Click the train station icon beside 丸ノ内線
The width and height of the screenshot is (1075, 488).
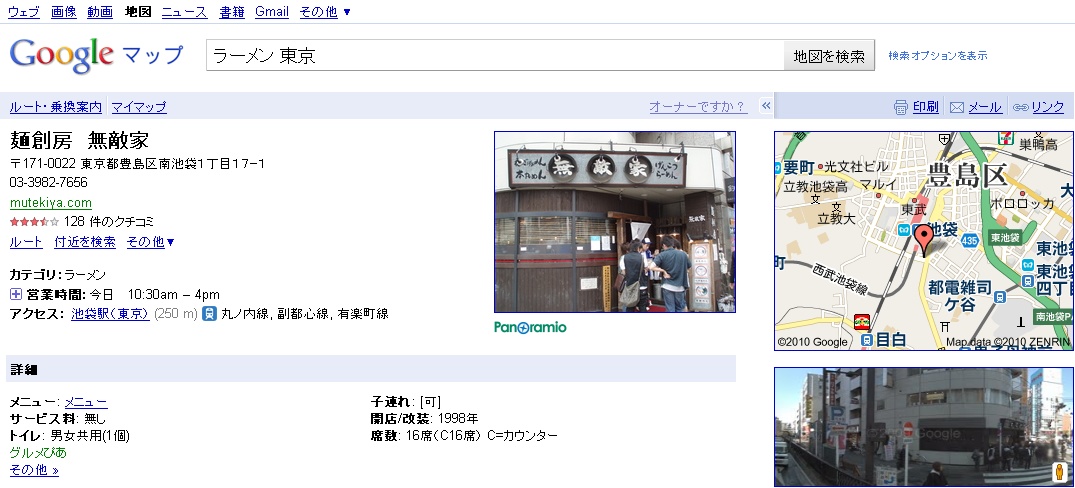[x=210, y=314]
